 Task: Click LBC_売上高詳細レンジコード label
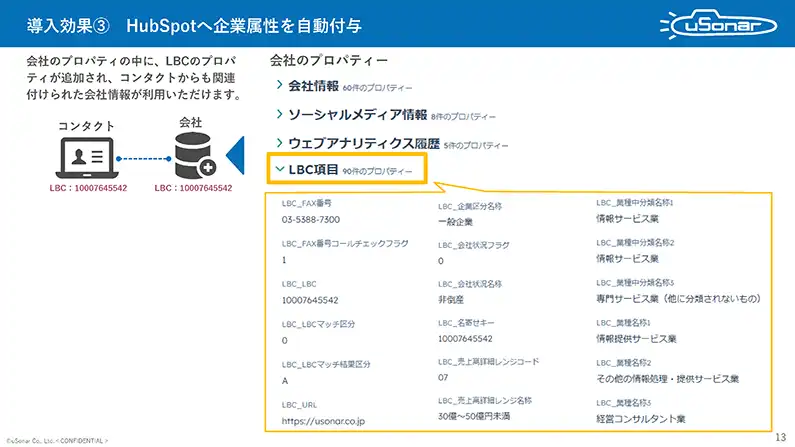(488, 361)
